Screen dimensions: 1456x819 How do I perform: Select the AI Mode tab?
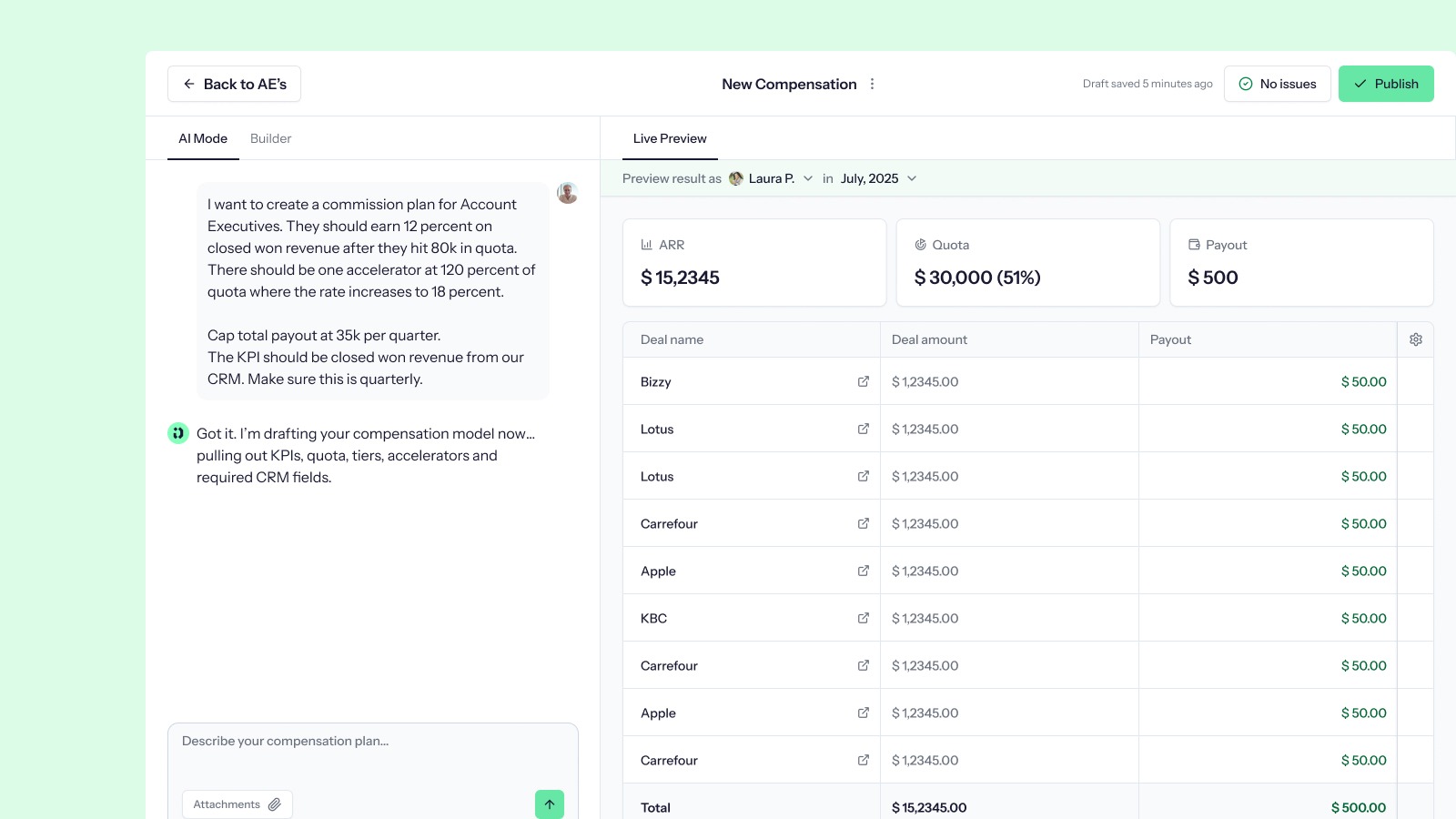coord(203,138)
